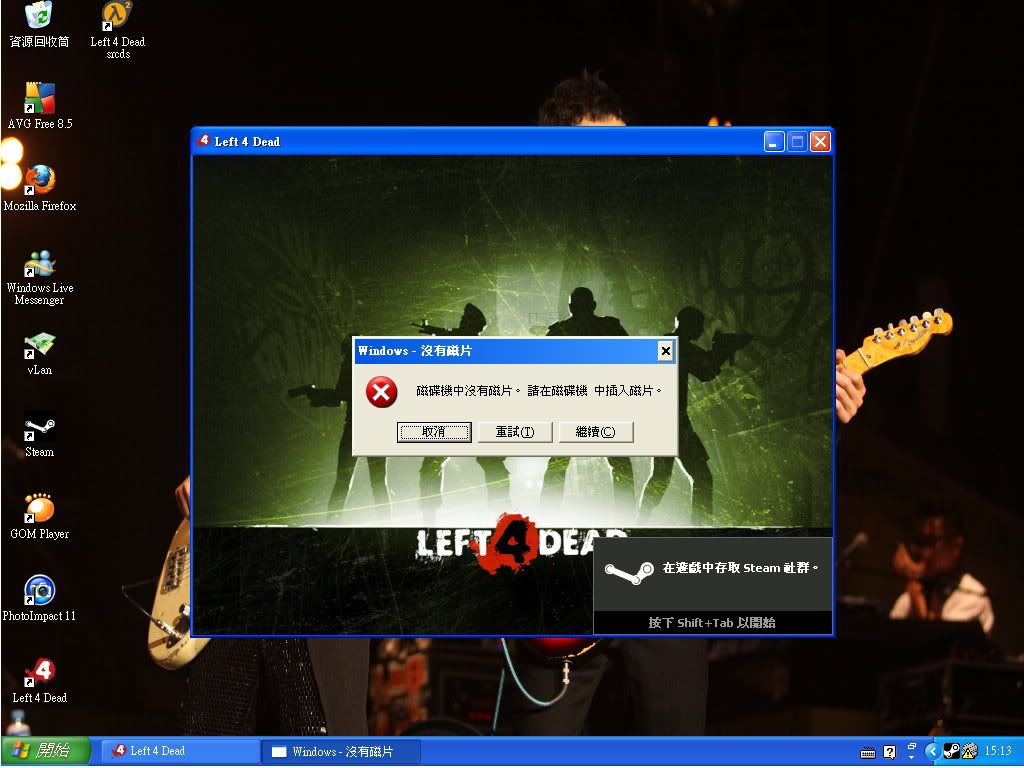1024x768 pixels.
Task: Open Windows Live Messenger shortcut
Action: pos(39,264)
